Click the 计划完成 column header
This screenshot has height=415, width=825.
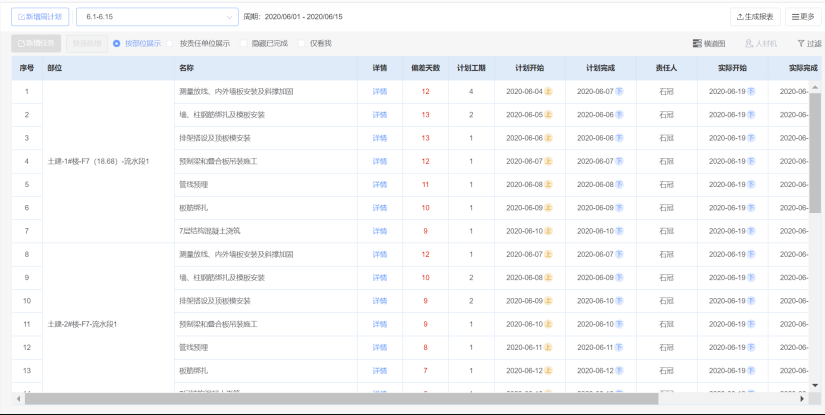[x=601, y=68]
